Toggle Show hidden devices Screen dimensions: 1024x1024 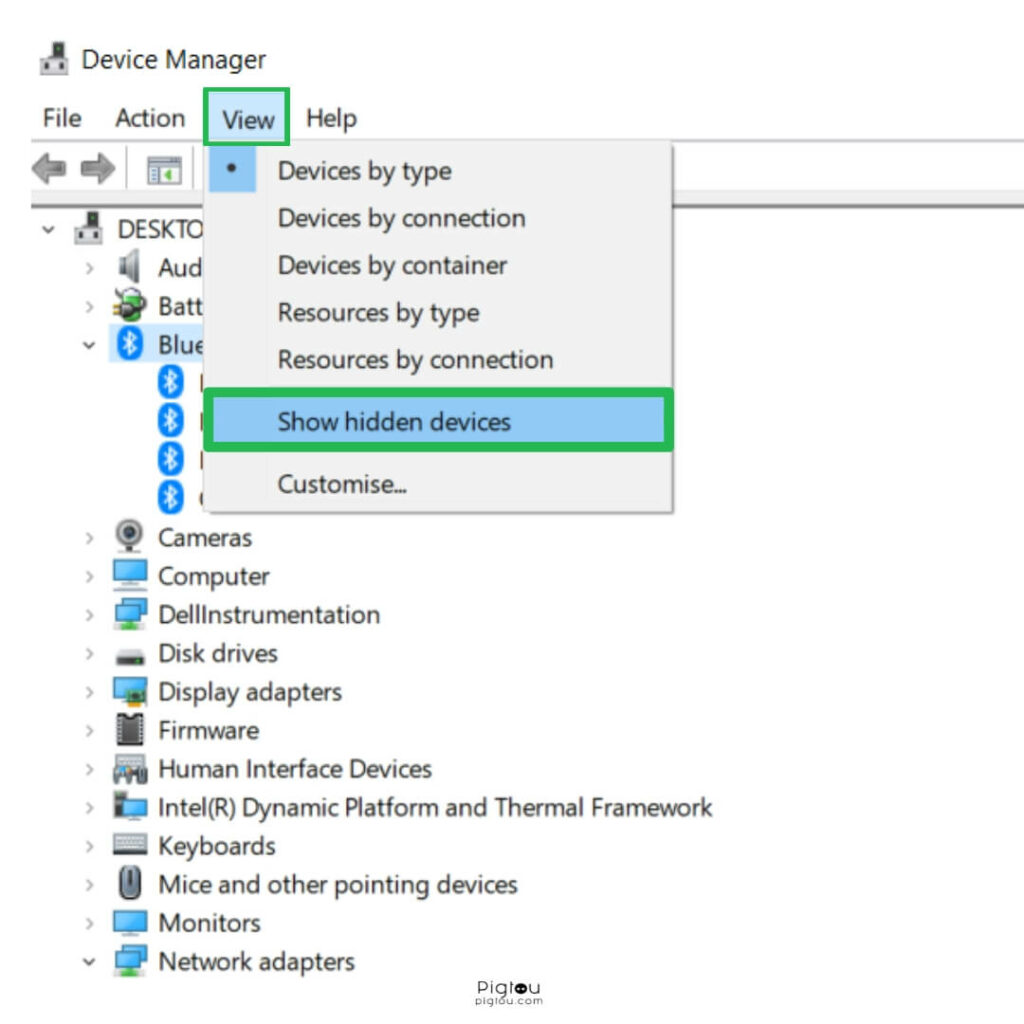[x=438, y=421]
